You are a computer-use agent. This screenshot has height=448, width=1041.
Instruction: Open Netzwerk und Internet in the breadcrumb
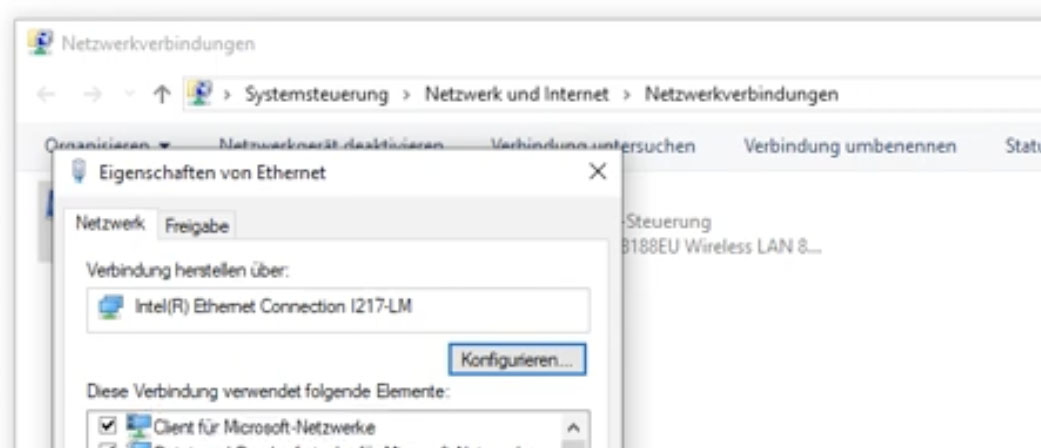point(517,94)
